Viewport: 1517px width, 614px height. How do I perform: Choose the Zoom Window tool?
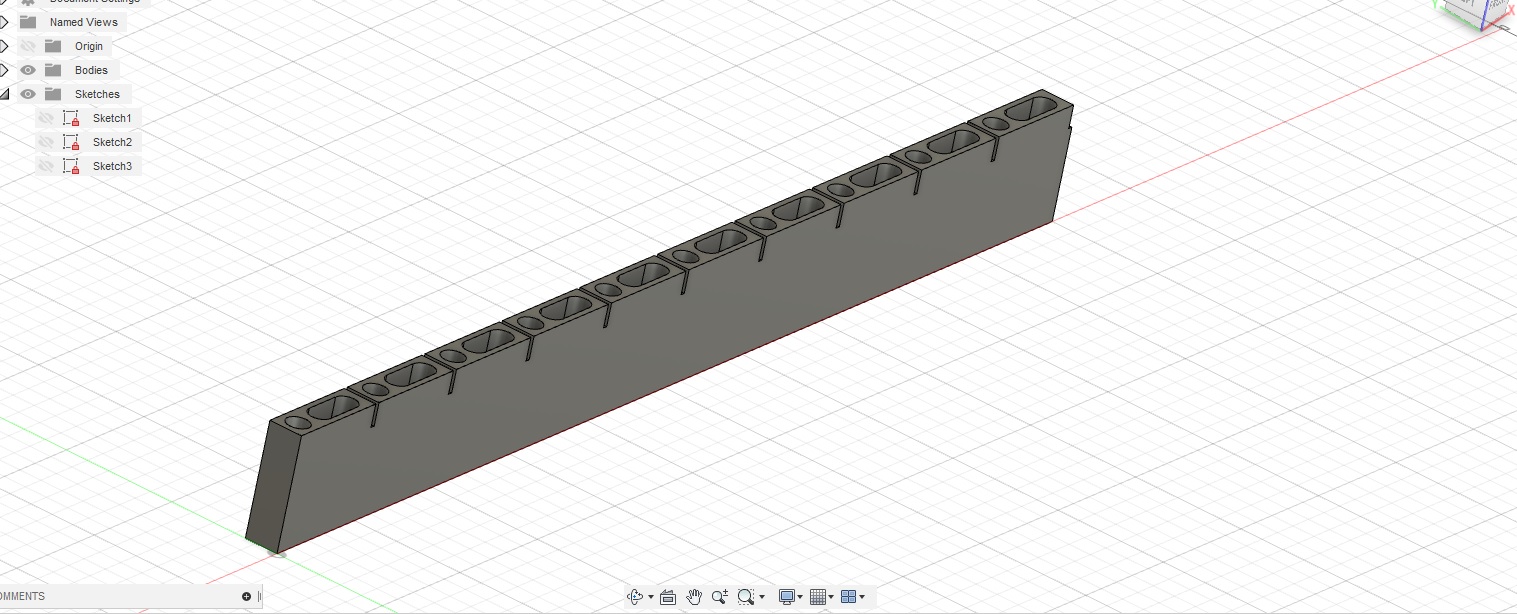[x=745, y=597]
